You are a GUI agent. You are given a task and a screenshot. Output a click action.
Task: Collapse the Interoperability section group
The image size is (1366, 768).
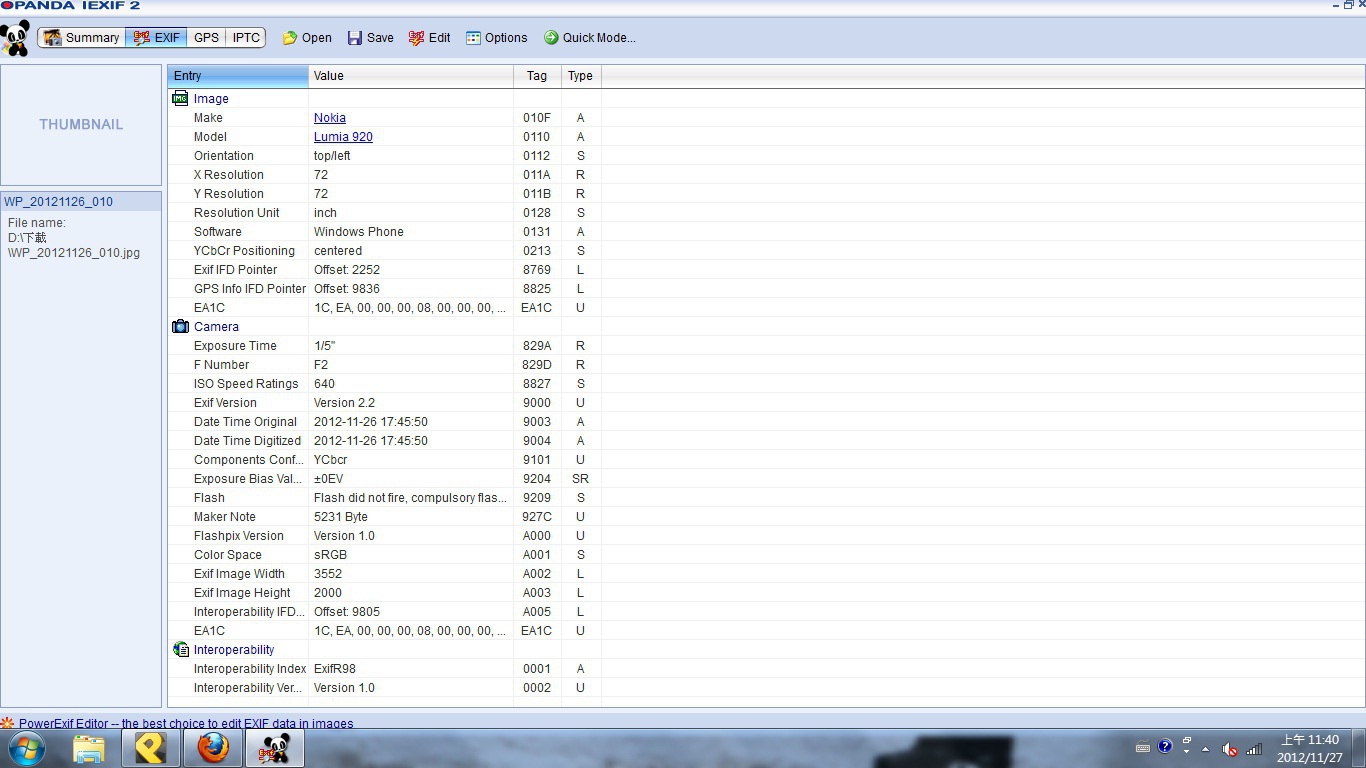tap(180, 650)
